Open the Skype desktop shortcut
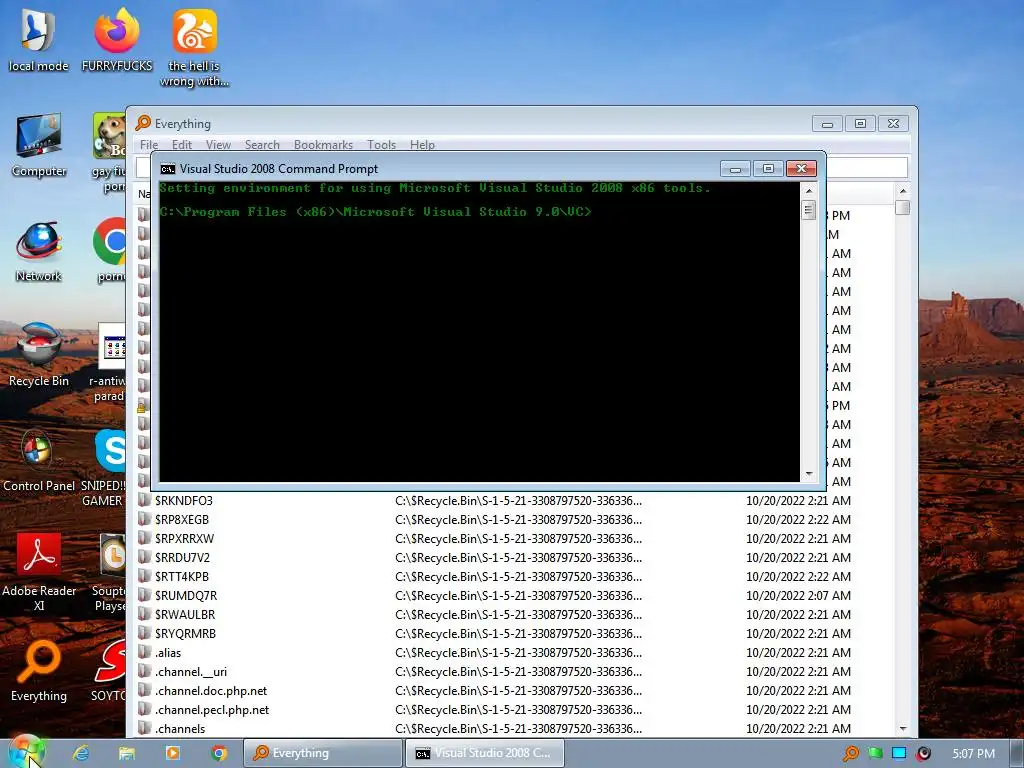1024x768 pixels. coord(110,451)
